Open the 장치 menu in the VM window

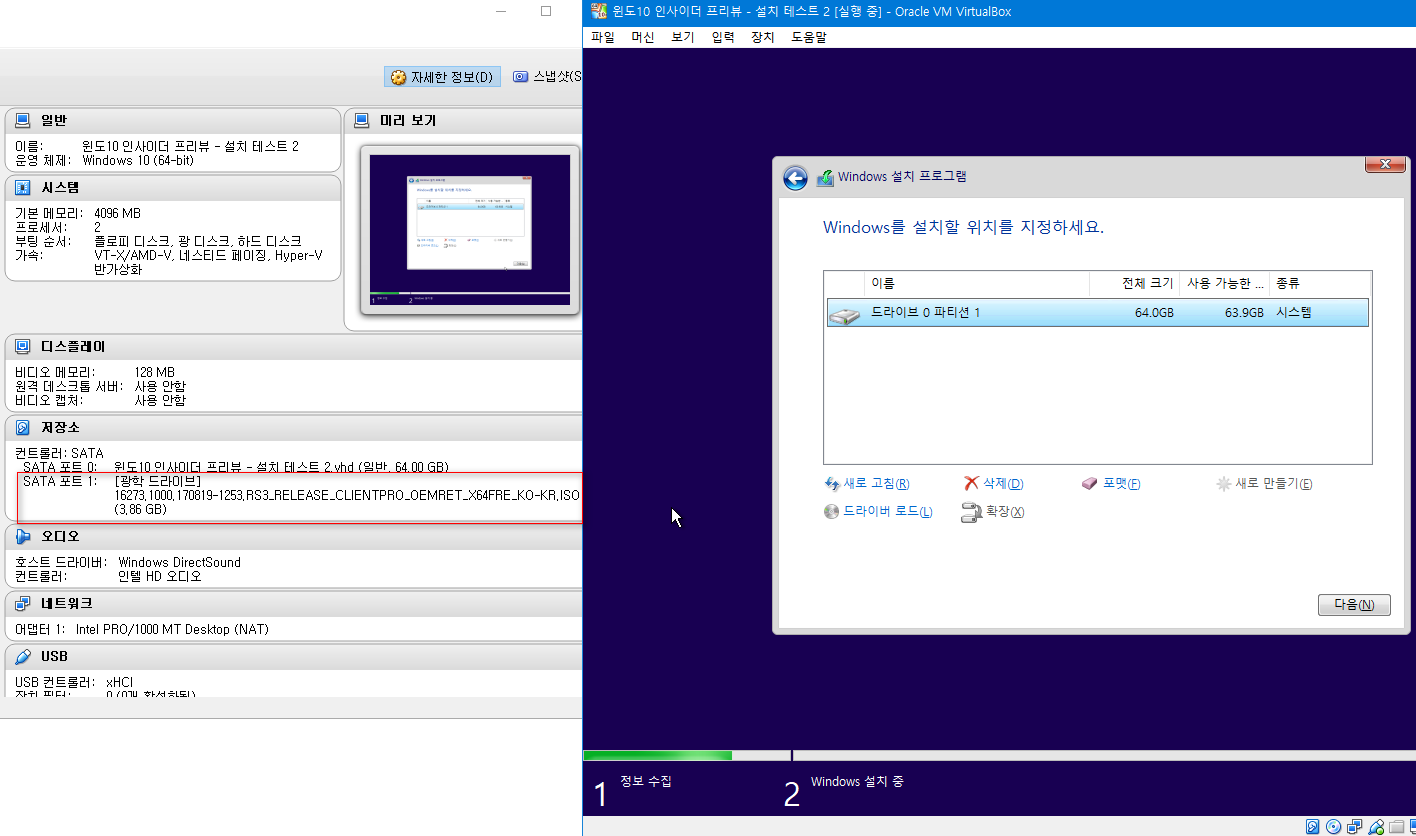click(x=763, y=37)
